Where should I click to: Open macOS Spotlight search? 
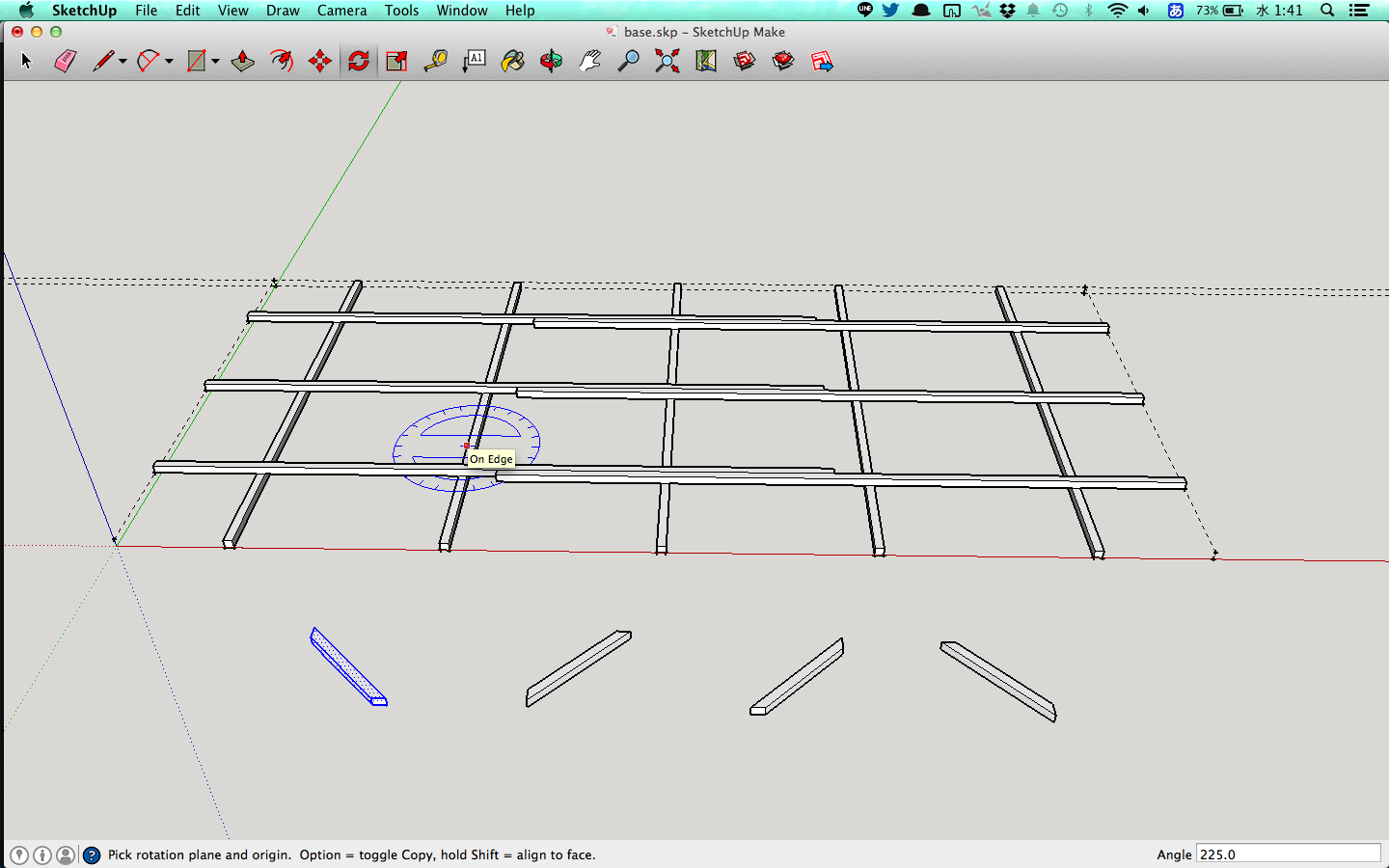pos(1327,11)
